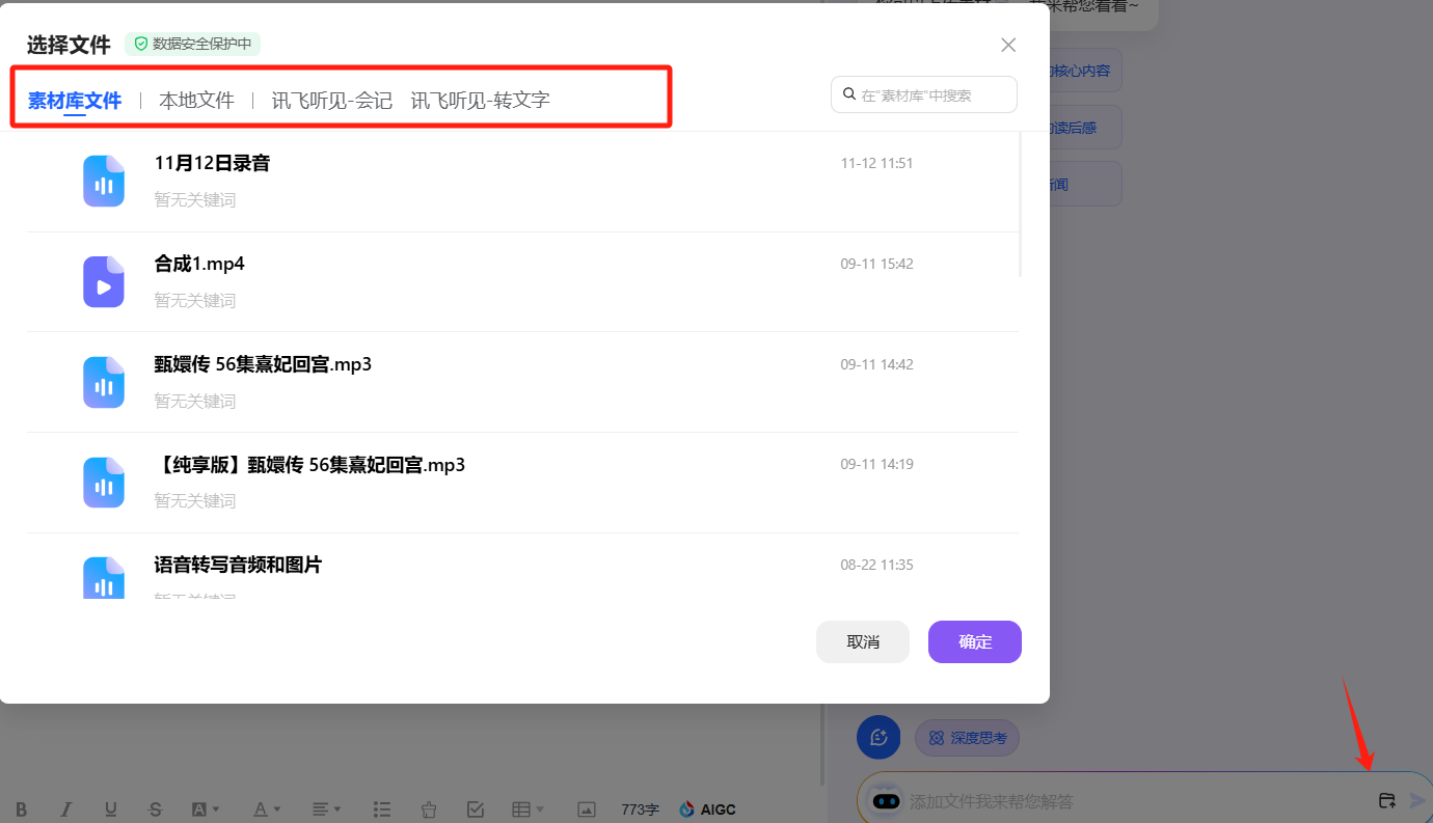Toggle Strikethrough in the editor toolbar
The image size is (1433, 823).
[x=155, y=809]
